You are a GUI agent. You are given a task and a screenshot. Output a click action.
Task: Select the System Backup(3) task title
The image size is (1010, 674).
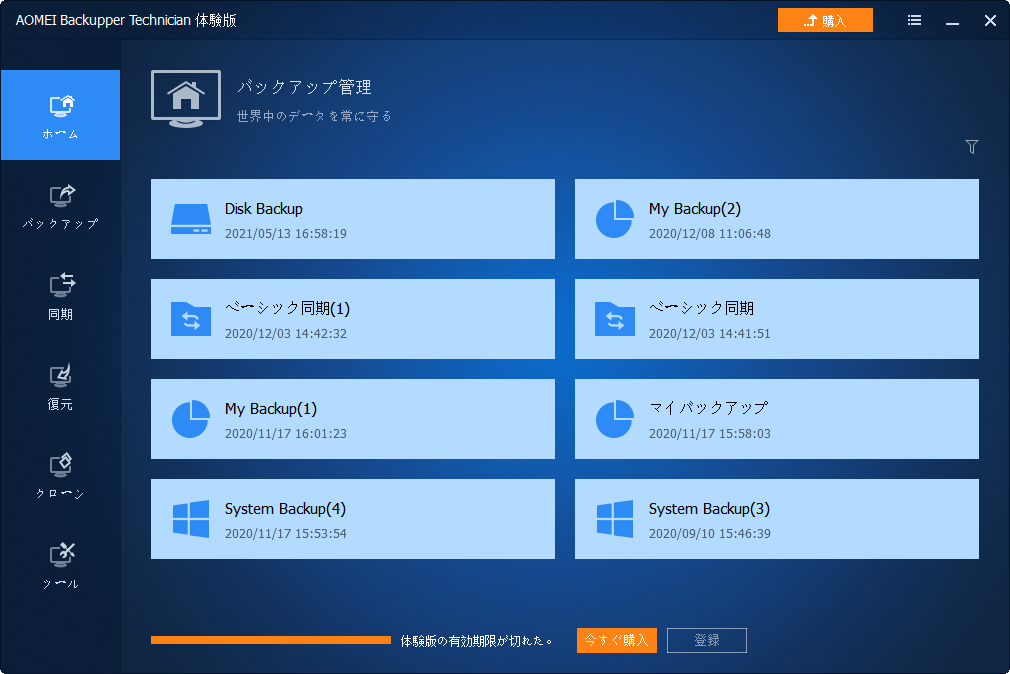point(709,508)
